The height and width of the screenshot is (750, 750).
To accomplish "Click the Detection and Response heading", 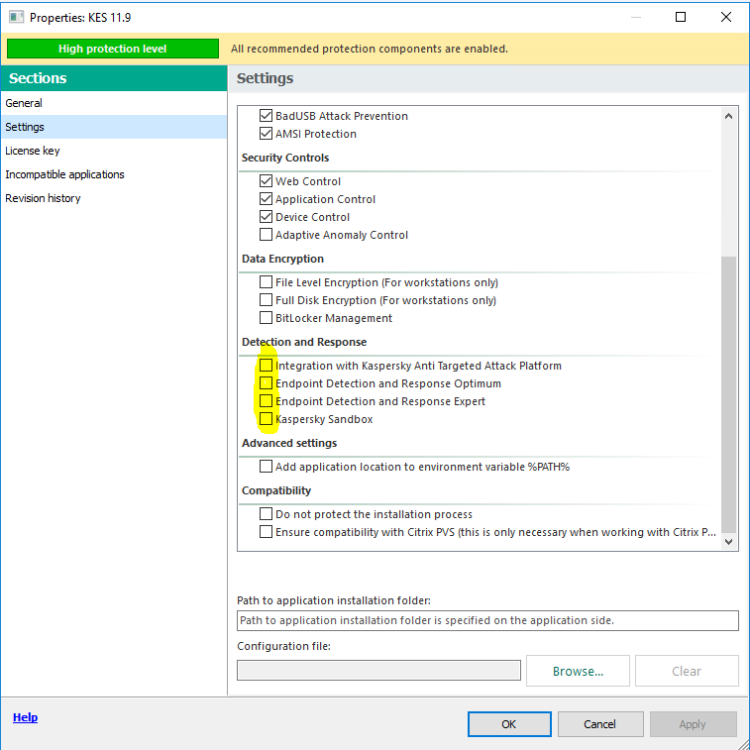I will pos(304,342).
